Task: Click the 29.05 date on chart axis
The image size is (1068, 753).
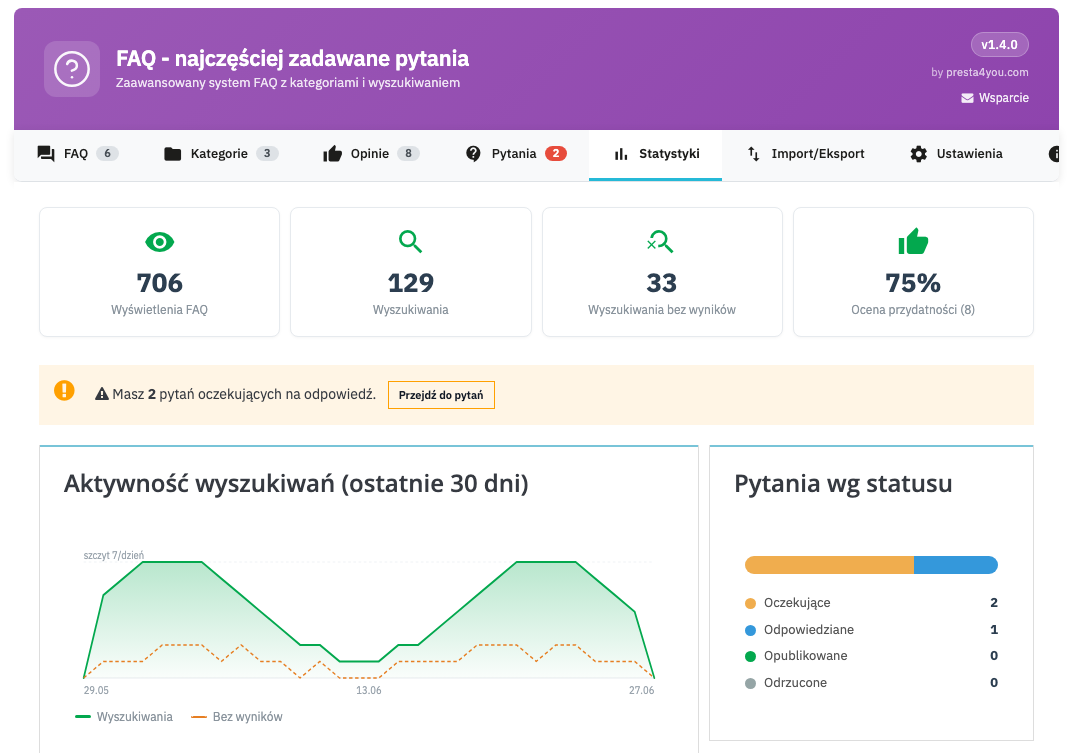Action: [96, 690]
